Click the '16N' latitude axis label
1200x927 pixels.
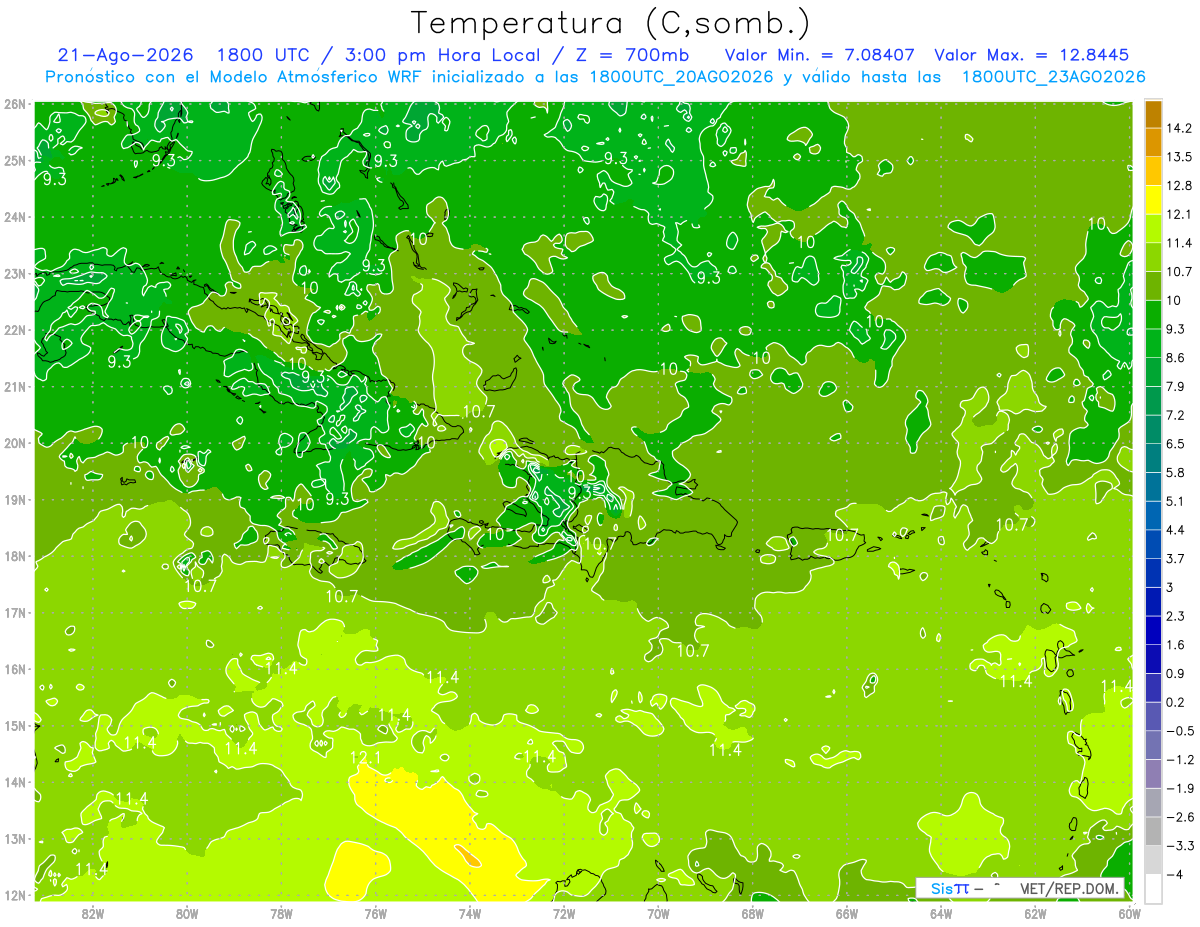pyautogui.click(x=15, y=669)
